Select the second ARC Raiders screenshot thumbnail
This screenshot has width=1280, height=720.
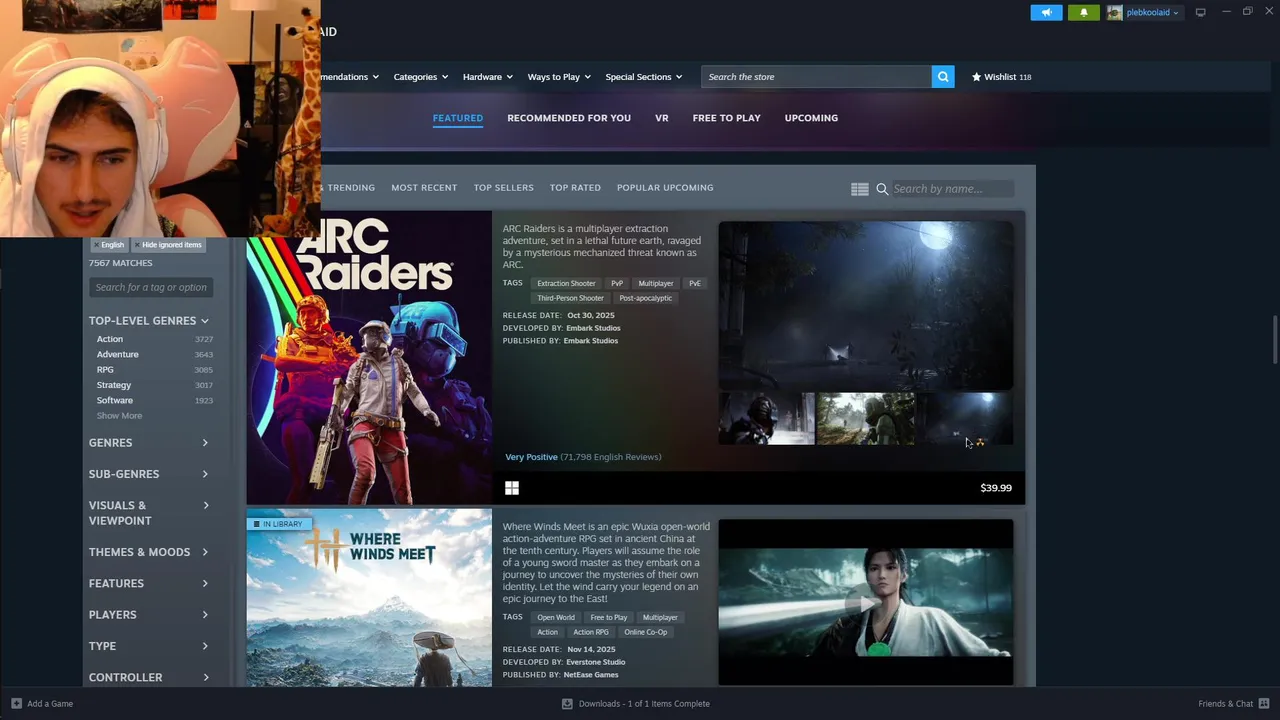(866, 418)
